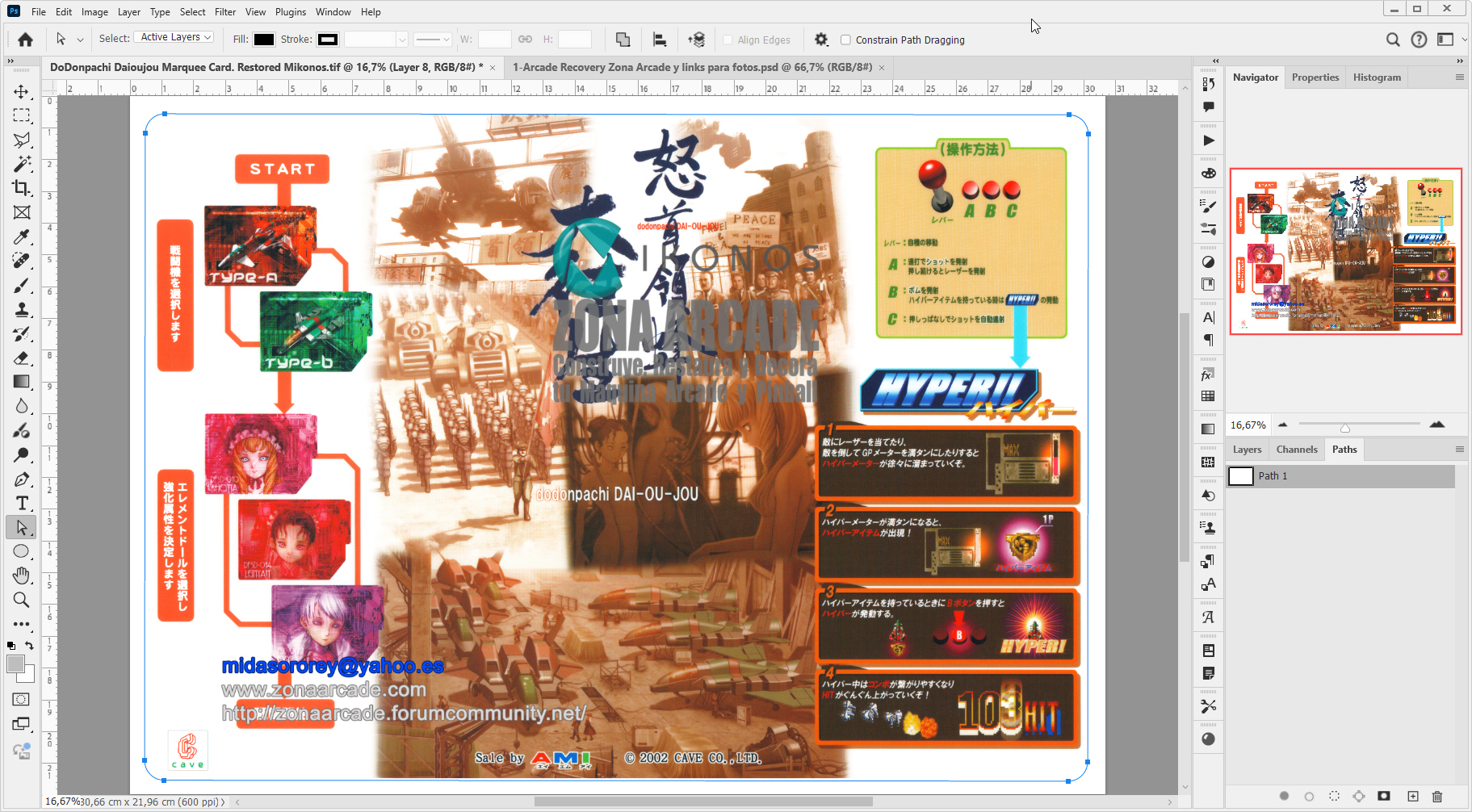Open the path options gear menu
Screen dimensions: 1472x812
[x=821, y=40]
